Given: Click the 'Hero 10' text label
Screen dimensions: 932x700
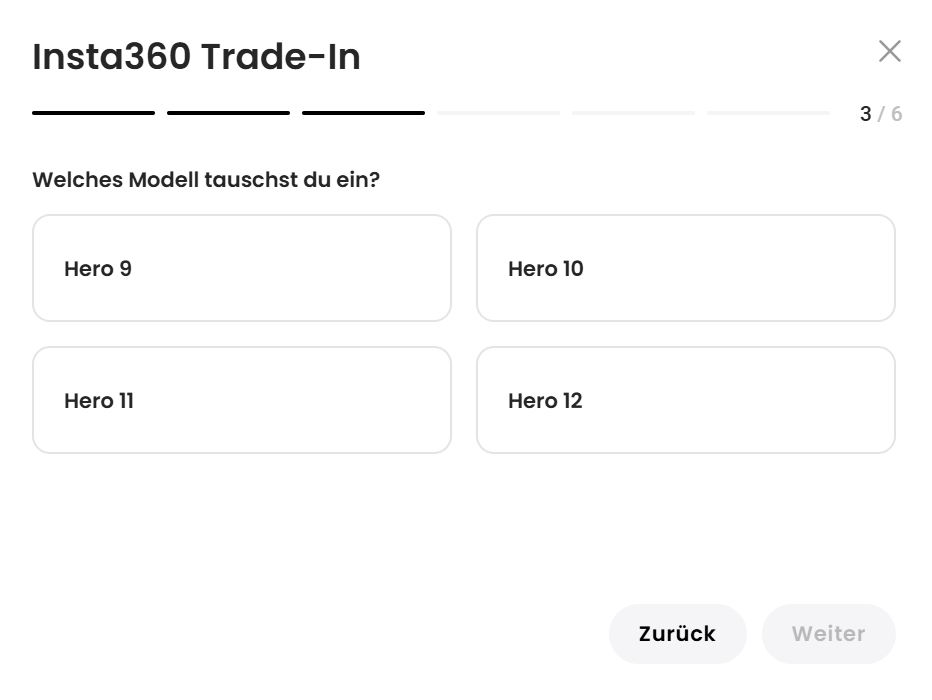Looking at the screenshot, I should (x=545, y=269).
